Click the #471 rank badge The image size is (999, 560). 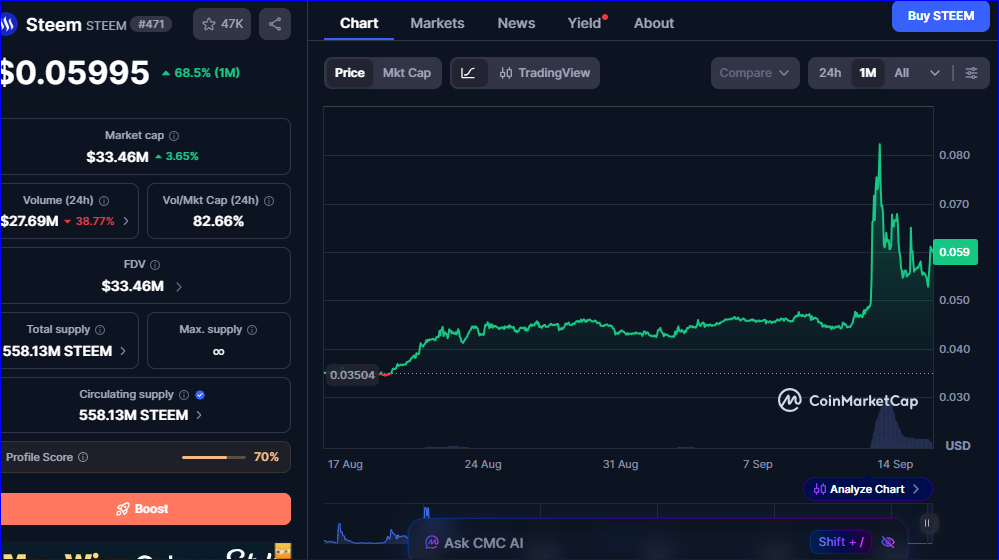pos(151,24)
